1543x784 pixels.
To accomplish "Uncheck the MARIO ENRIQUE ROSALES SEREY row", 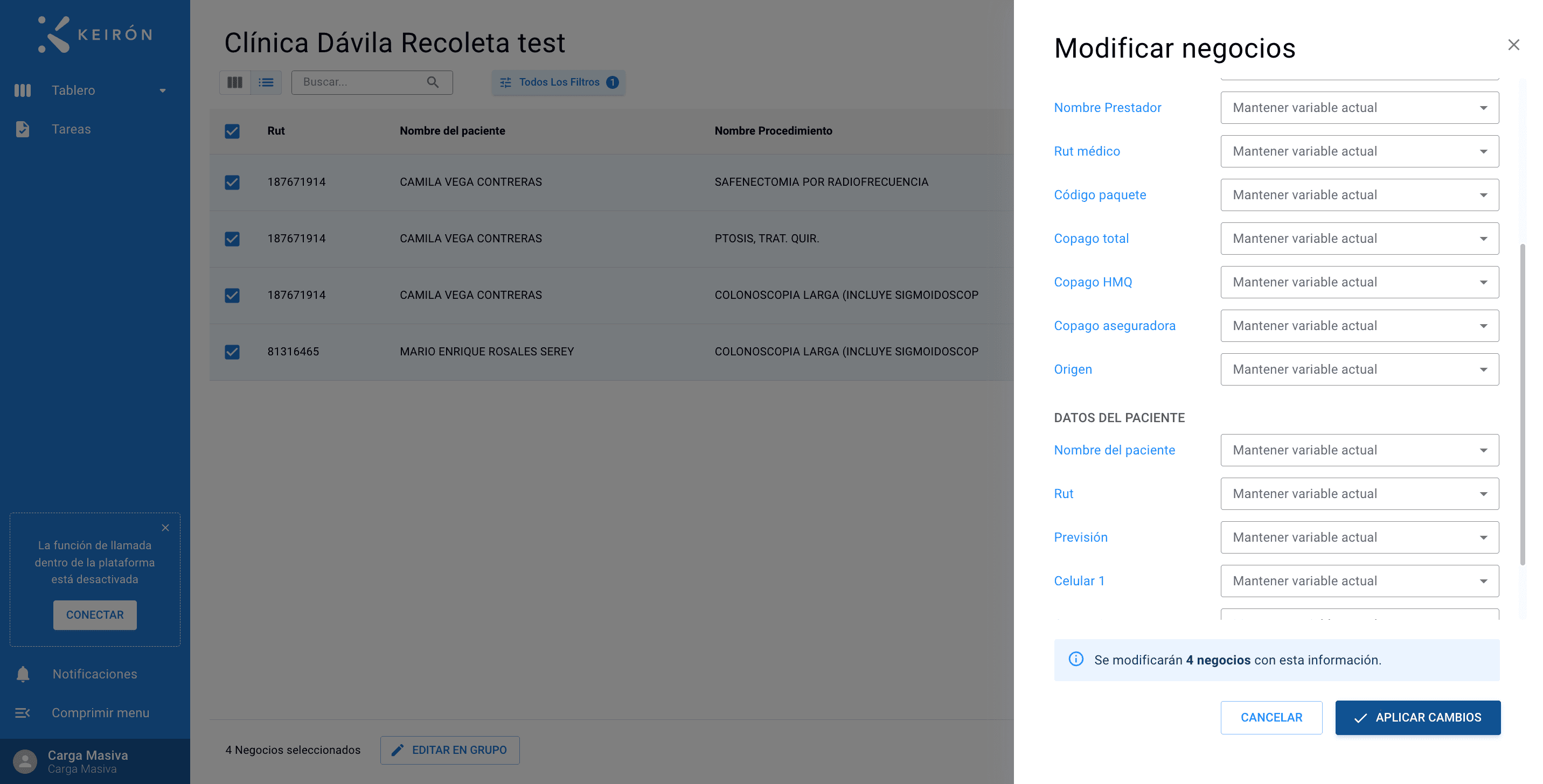I will [x=232, y=352].
